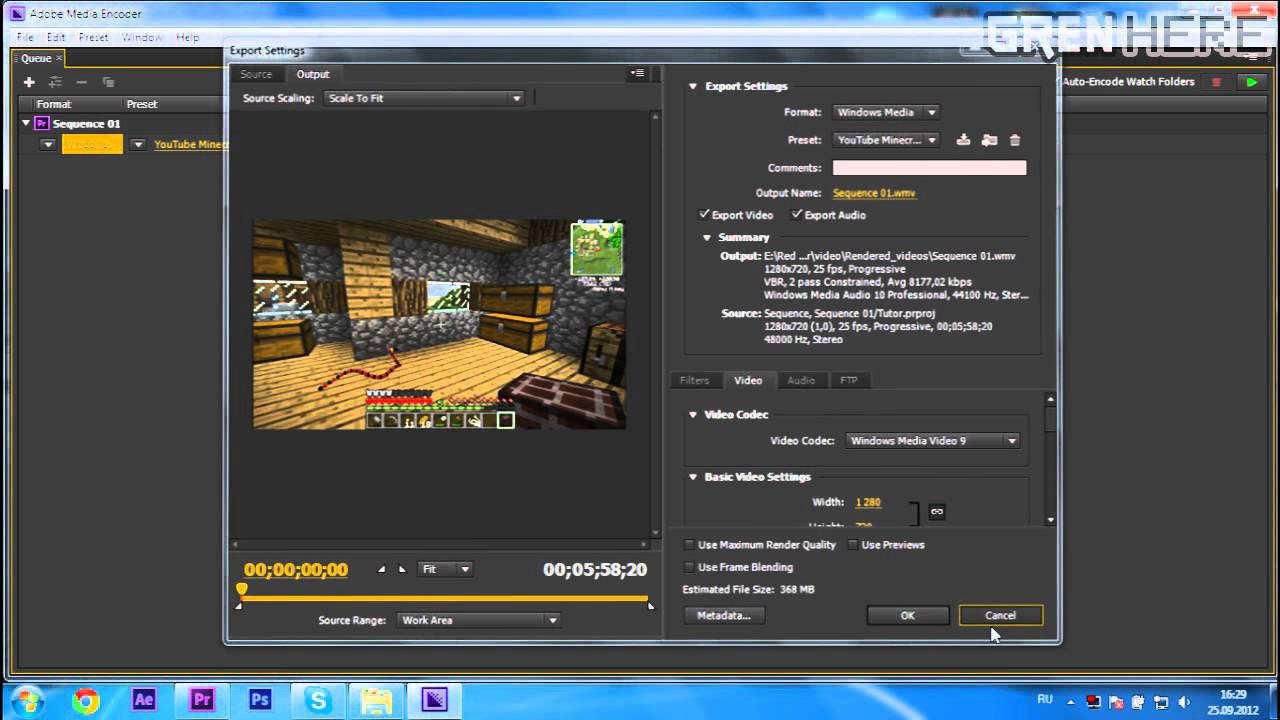Image resolution: width=1280 pixels, height=720 pixels.
Task: Click the Premiere Pr icon beside Sequence 01
Action: pyautogui.click(x=41, y=123)
